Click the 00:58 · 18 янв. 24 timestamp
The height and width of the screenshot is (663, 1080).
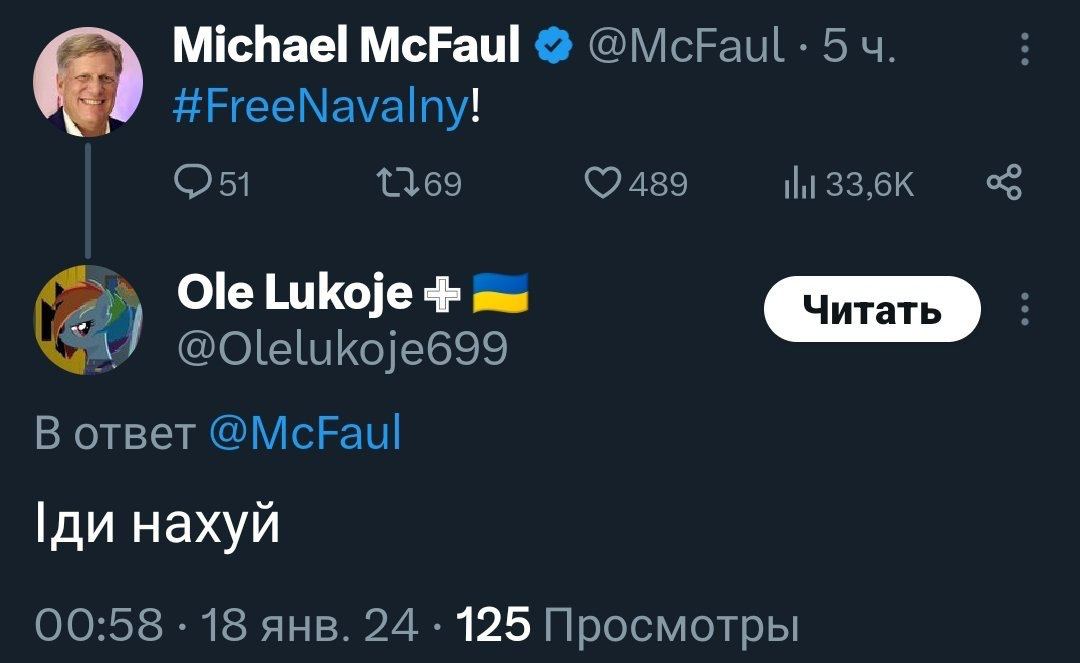[x=226, y=625]
